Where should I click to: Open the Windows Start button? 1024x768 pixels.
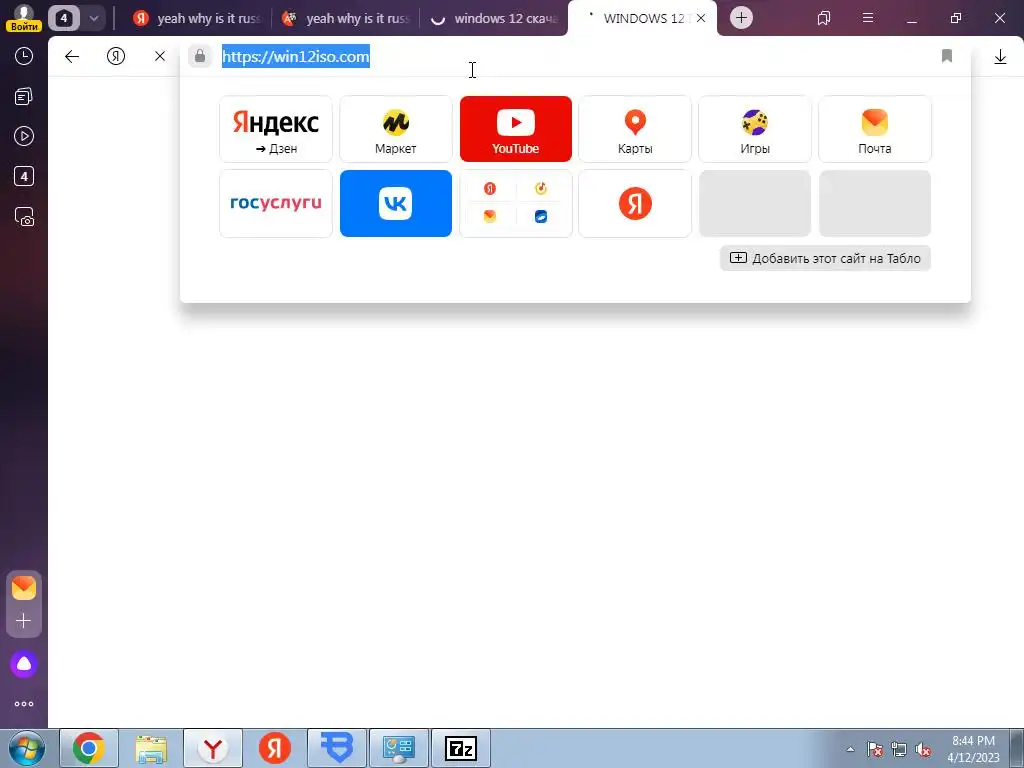(x=26, y=748)
